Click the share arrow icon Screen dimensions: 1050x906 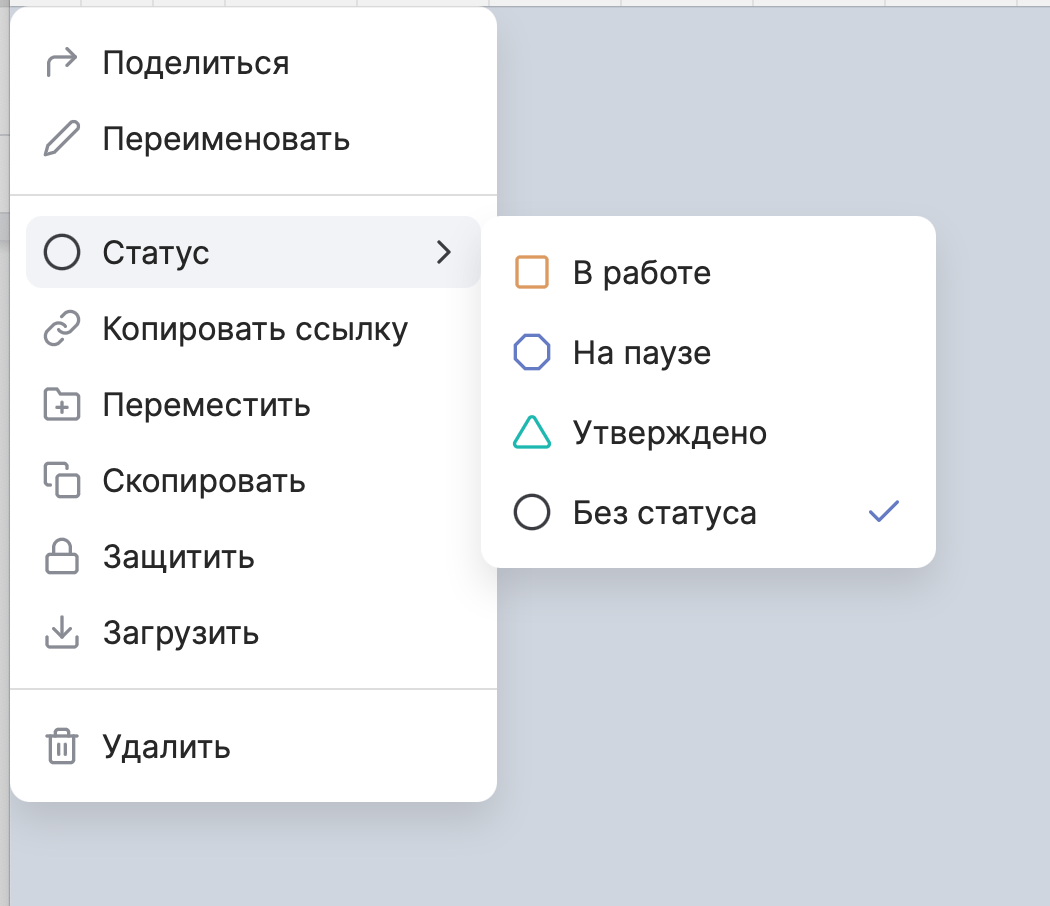[62, 63]
